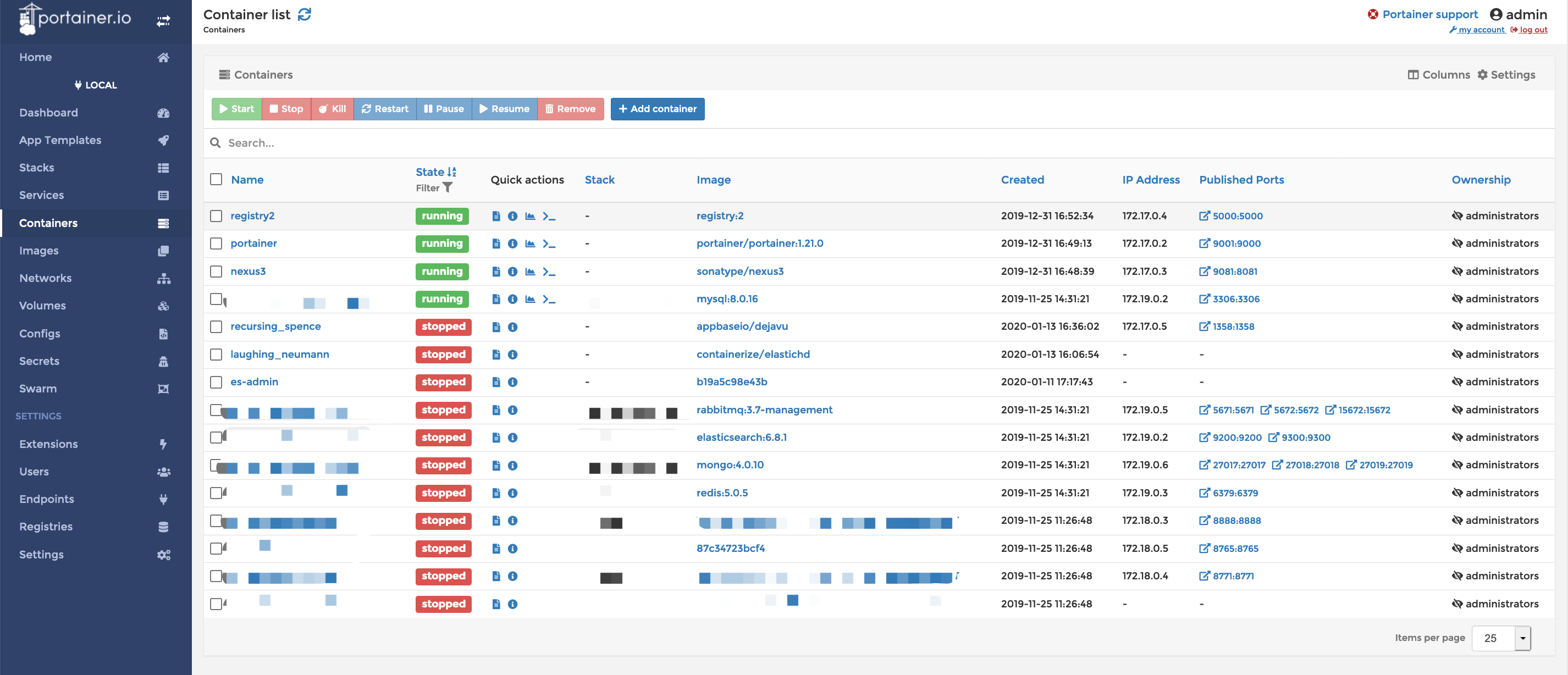Viewport: 1568px width, 675px height.
Task: Open the stats chart icon for the portainer container
Action: (x=530, y=244)
